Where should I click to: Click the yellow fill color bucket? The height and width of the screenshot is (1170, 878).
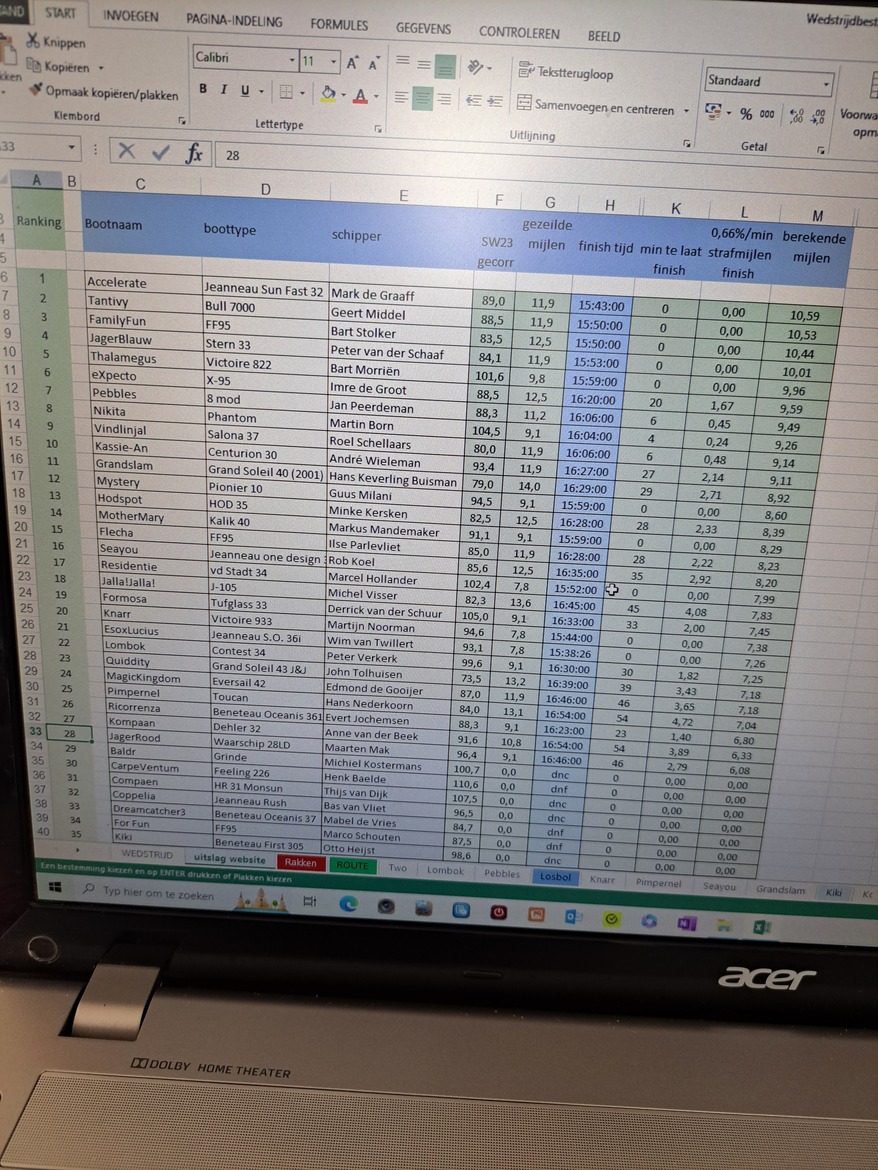click(x=328, y=94)
